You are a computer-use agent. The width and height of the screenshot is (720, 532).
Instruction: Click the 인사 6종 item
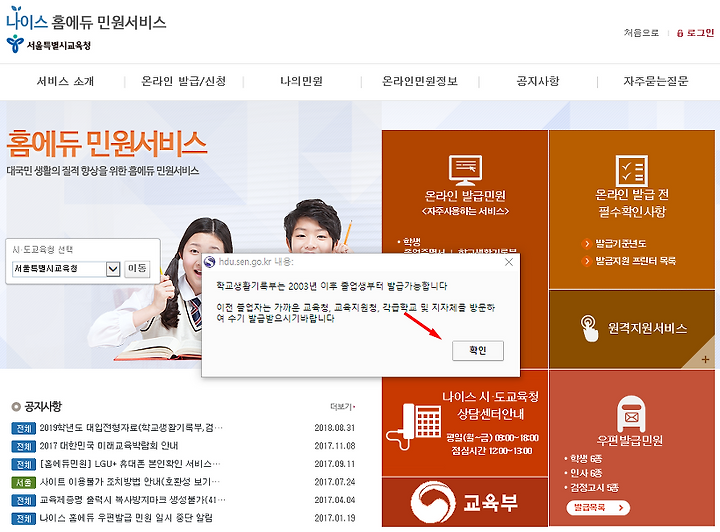coord(585,473)
